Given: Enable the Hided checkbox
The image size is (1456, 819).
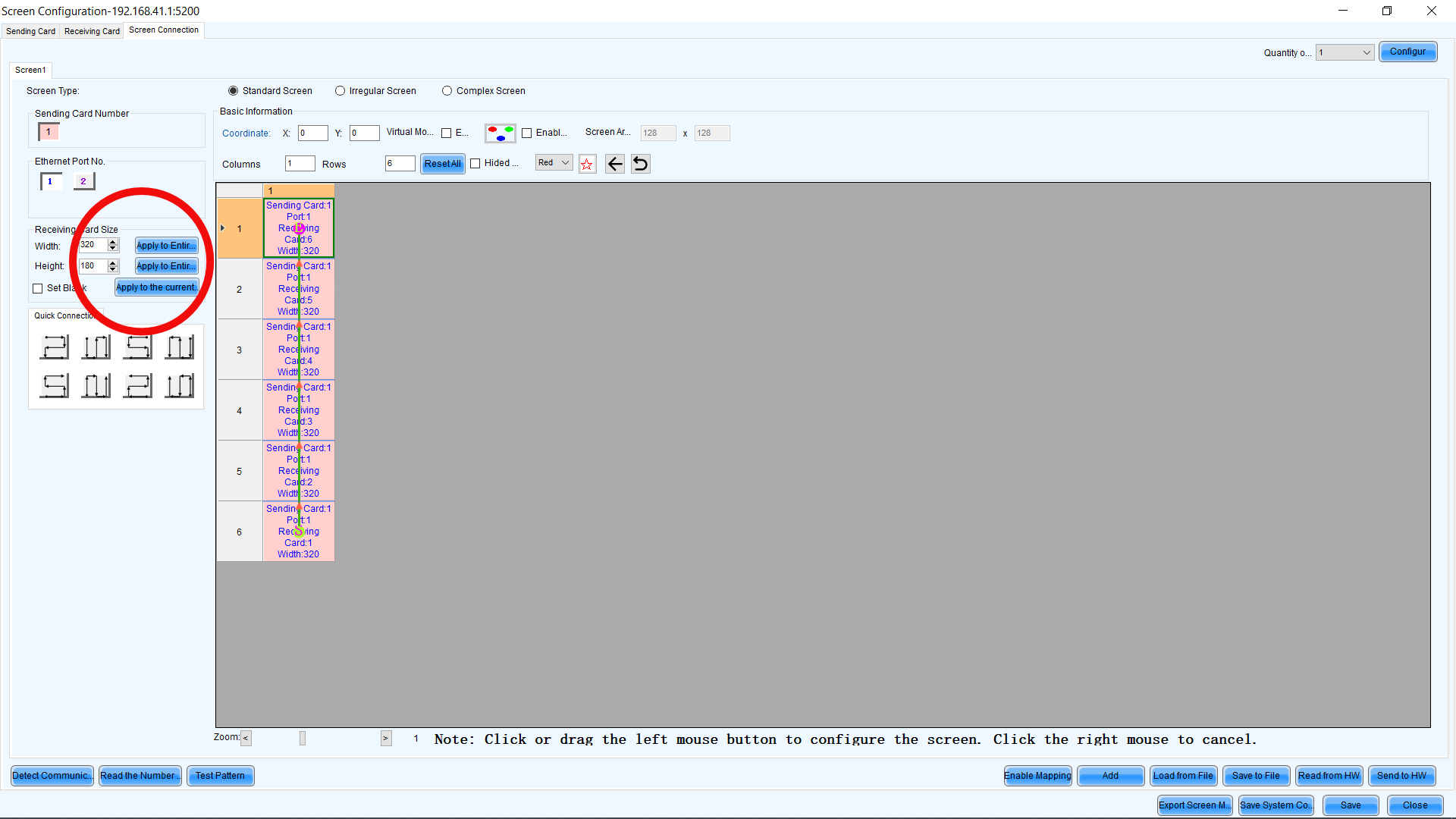Looking at the screenshot, I should 475,164.
